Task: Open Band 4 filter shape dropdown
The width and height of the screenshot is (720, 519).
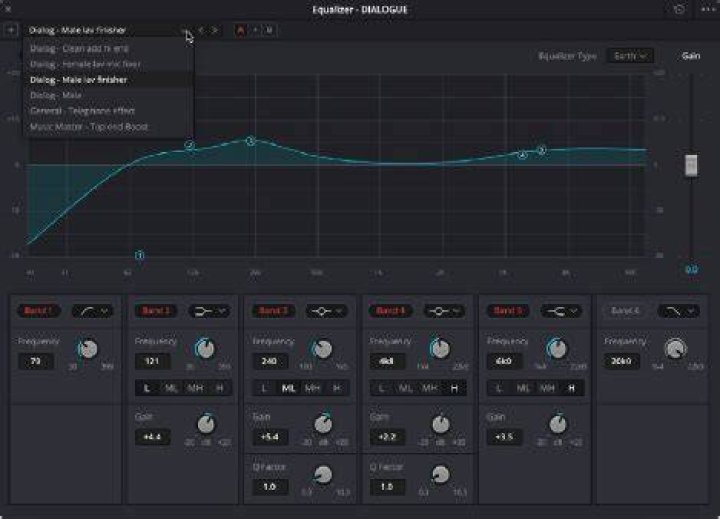Action: tap(444, 311)
